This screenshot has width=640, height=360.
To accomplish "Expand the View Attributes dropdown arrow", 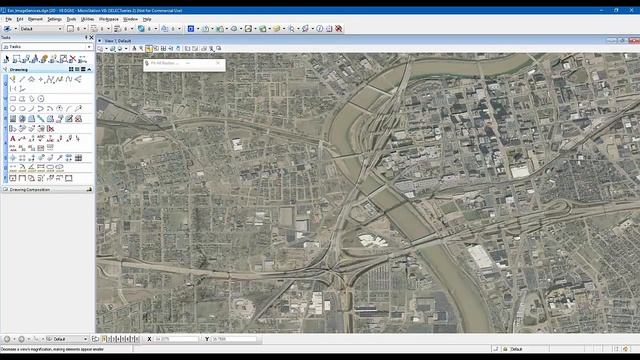I will click(x=106, y=49).
